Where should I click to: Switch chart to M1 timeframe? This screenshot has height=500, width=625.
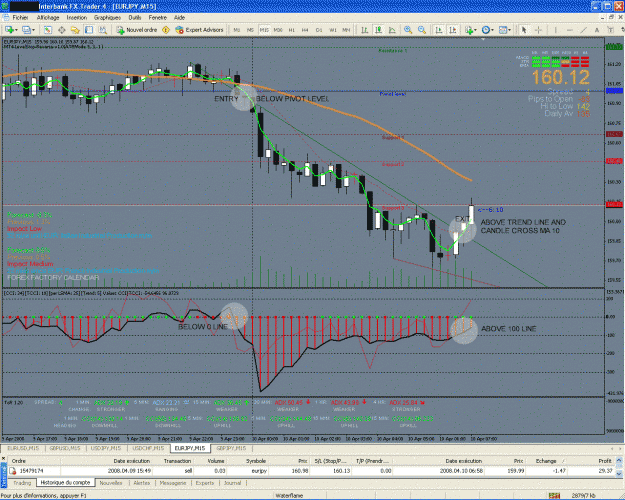(237, 30)
